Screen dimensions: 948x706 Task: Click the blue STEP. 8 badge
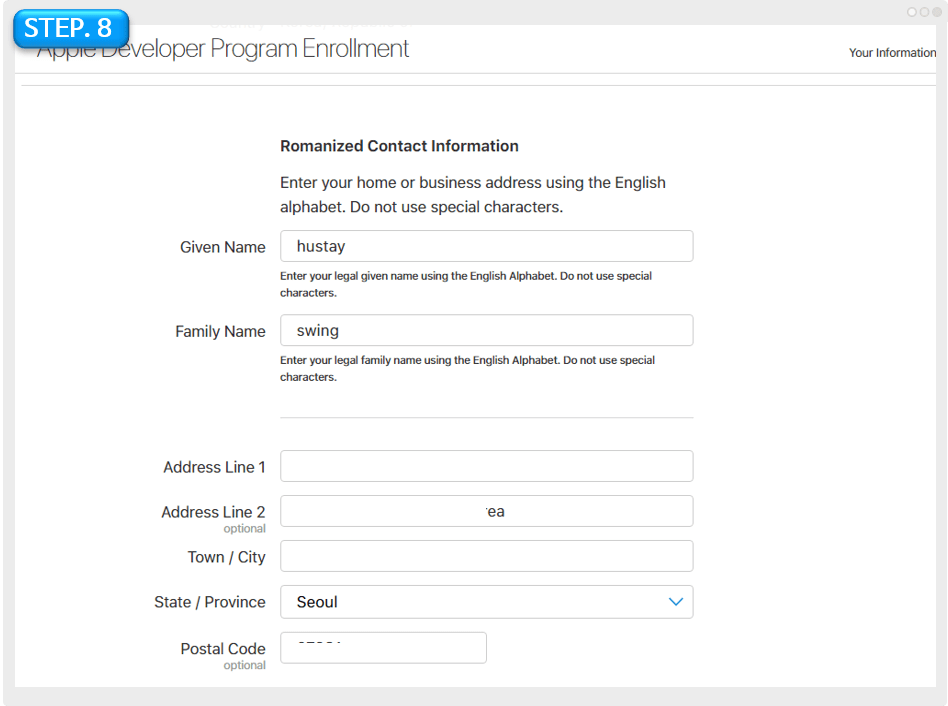[70, 28]
